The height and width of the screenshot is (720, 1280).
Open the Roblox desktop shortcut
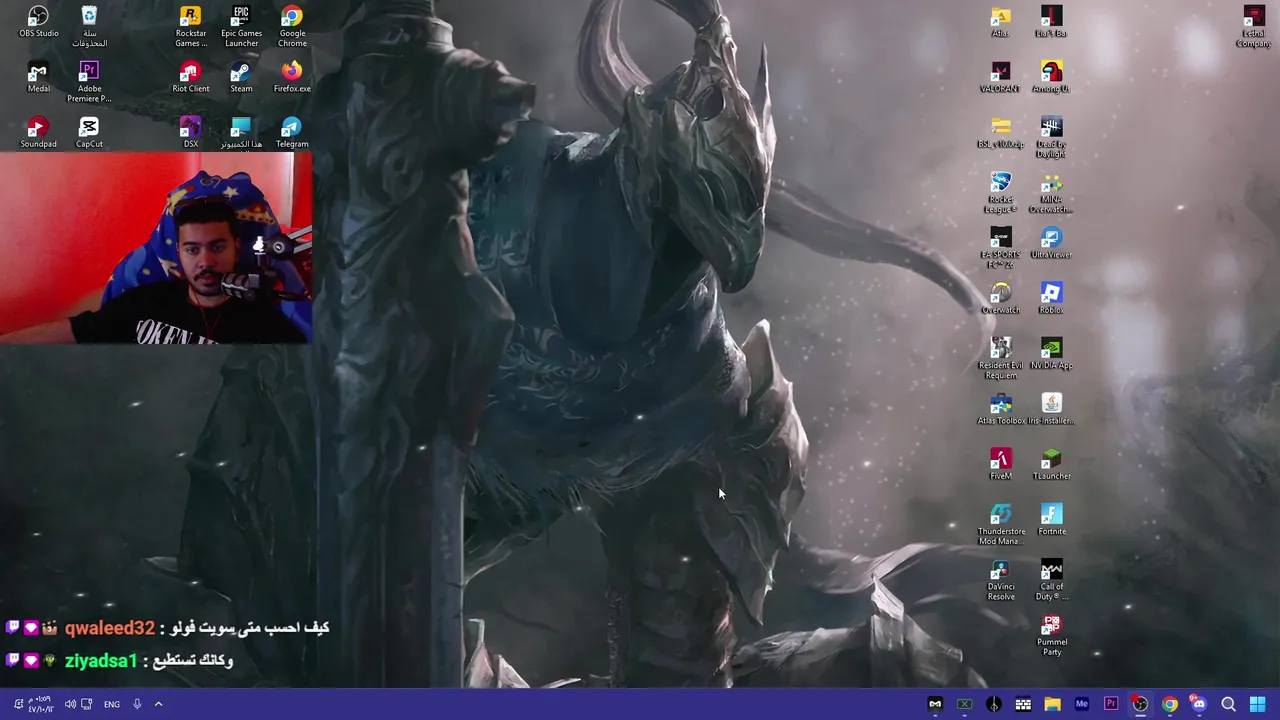(x=1051, y=298)
